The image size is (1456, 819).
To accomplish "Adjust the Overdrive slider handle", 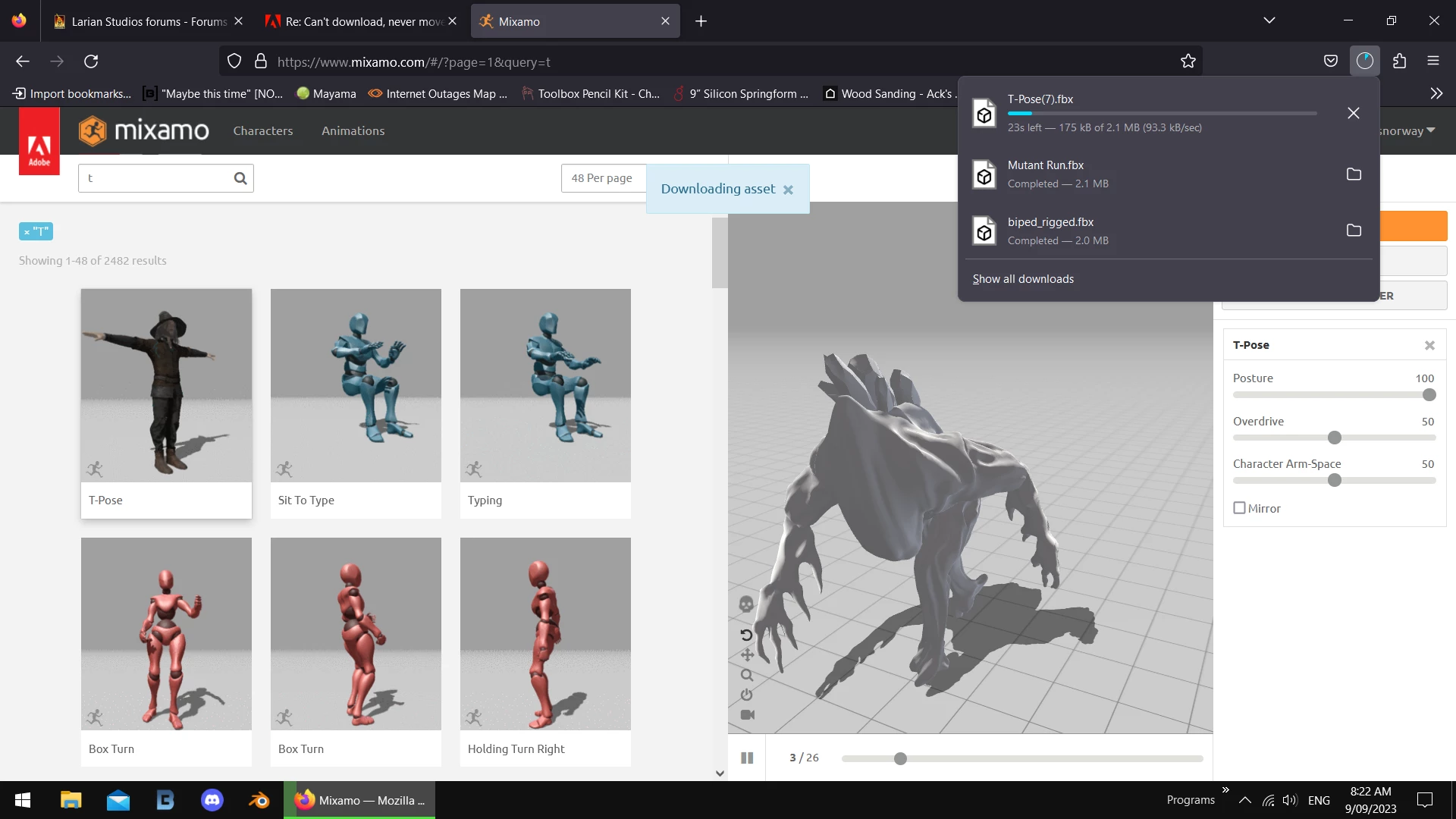I will pyautogui.click(x=1335, y=438).
